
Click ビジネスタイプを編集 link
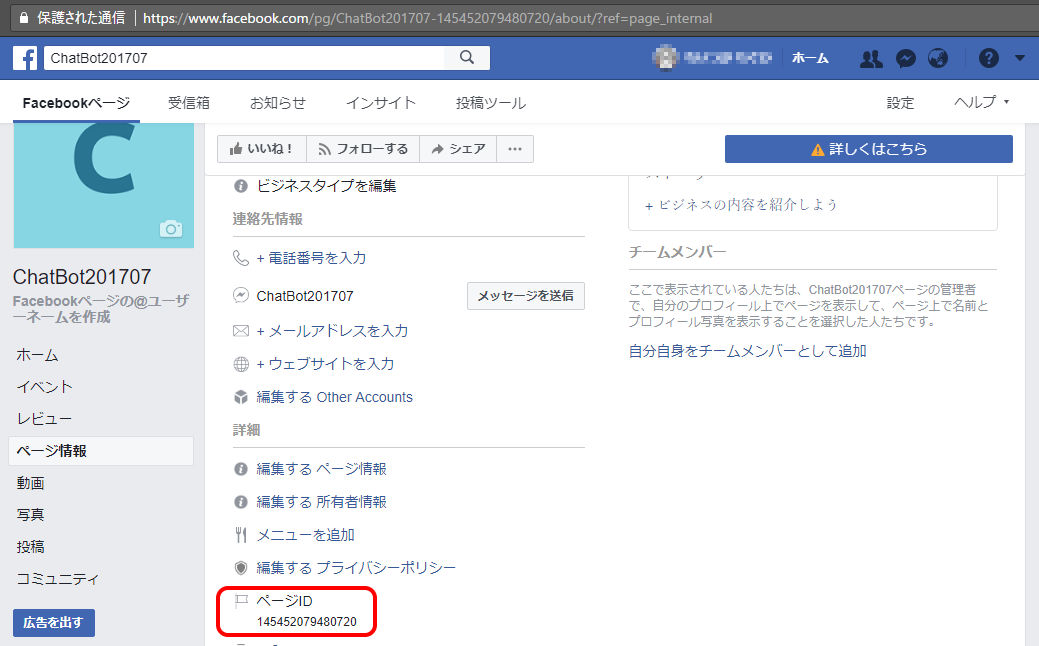point(326,186)
